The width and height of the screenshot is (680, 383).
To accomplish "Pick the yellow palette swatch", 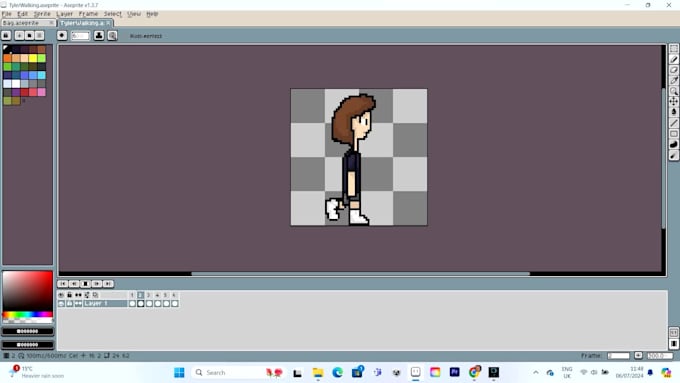I will pyautogui.click(x=33, y=58).
